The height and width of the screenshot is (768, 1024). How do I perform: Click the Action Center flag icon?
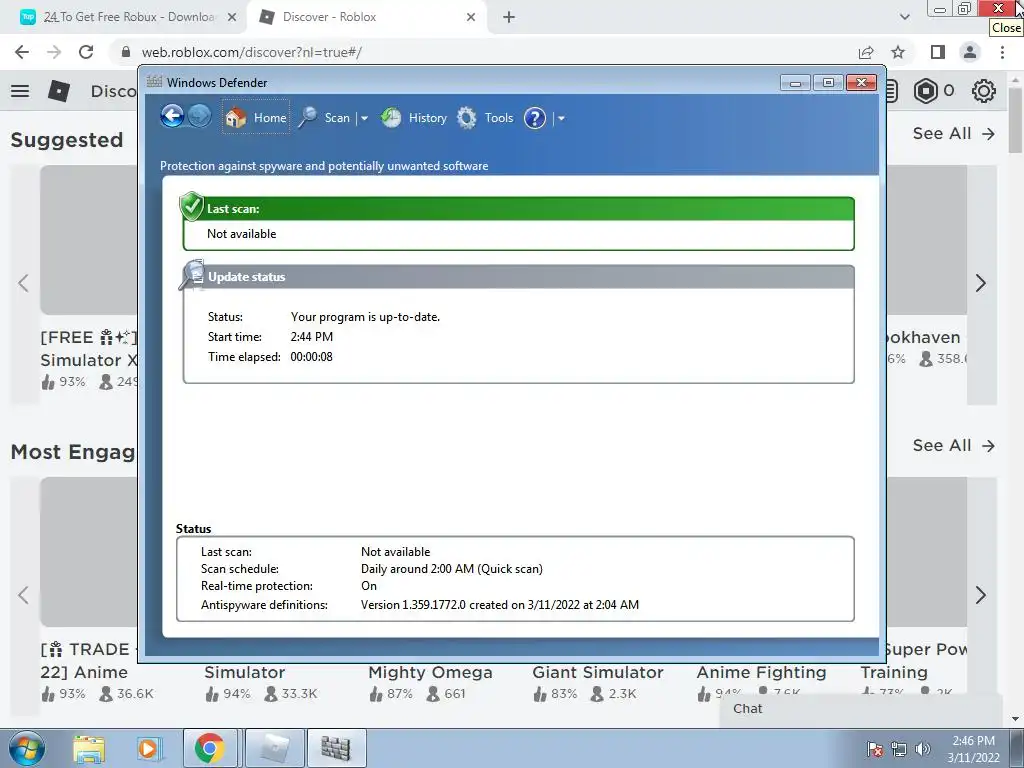(x=874, y=749)
